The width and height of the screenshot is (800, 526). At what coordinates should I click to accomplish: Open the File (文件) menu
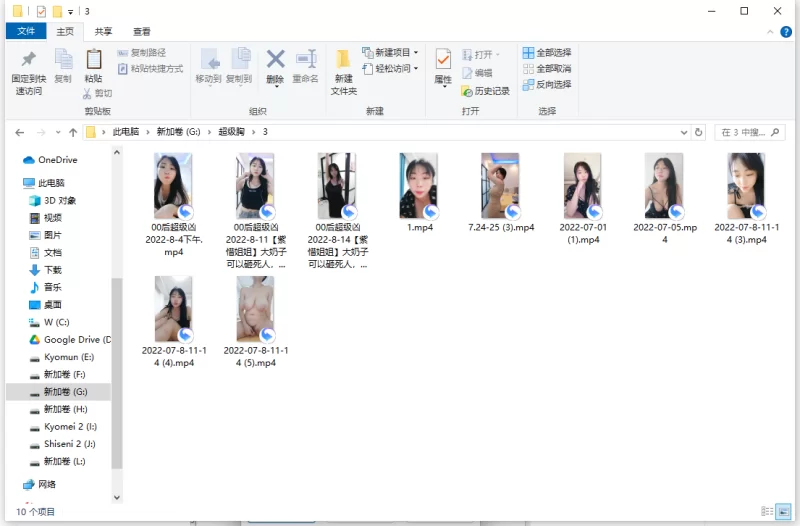tap(26, 31)
